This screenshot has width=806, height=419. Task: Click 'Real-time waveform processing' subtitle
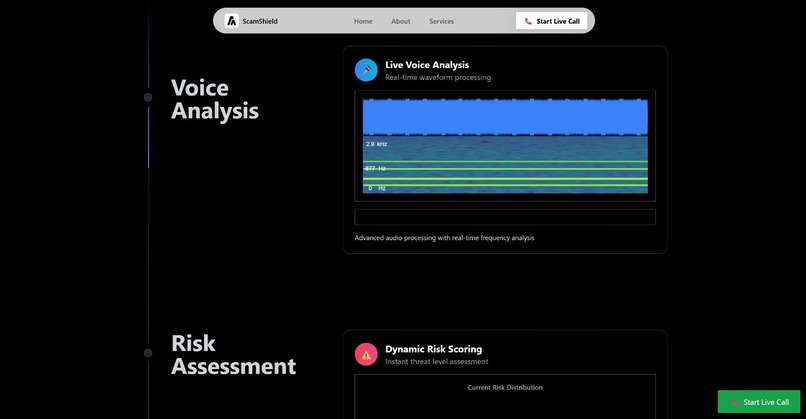tap(438, 78)
